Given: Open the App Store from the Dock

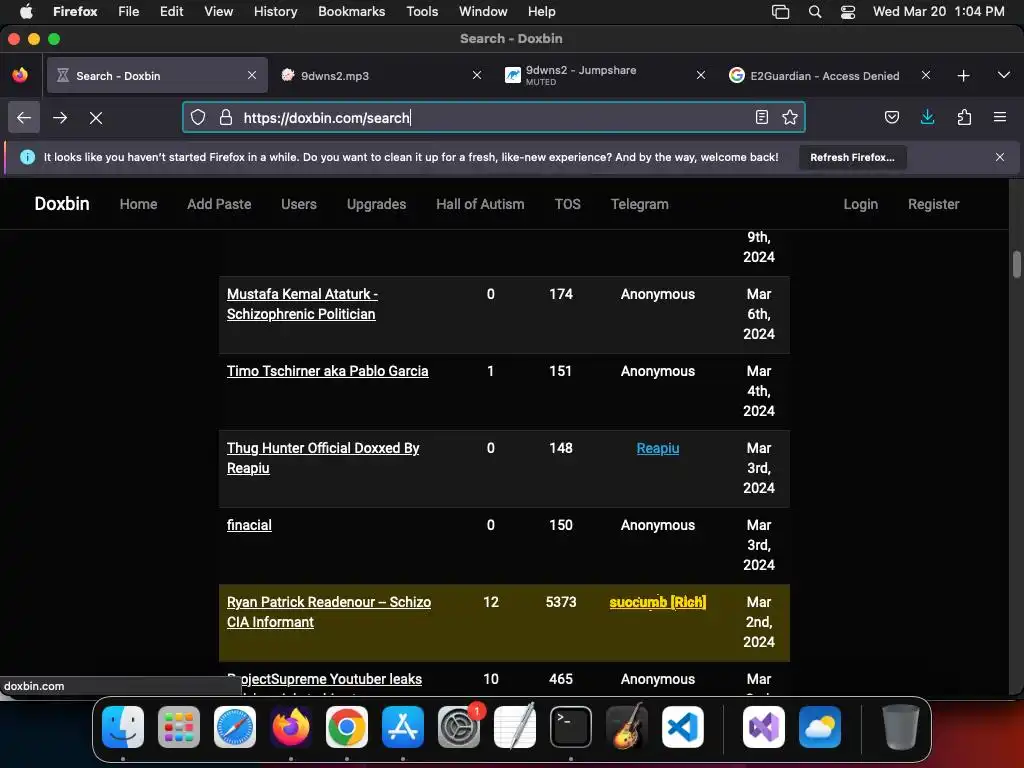Looking at the screenshot, I should click(x=403, y=727).
